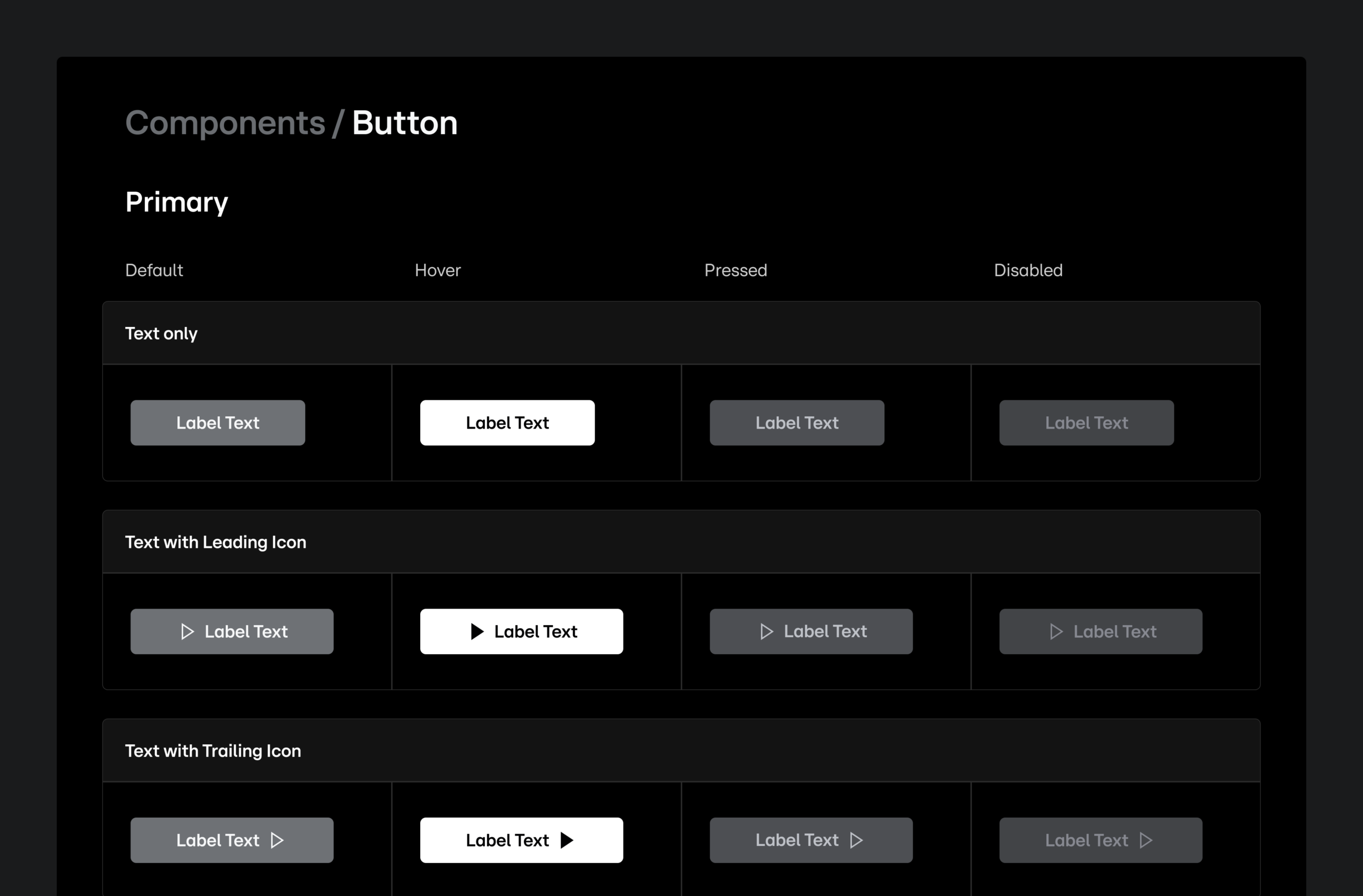
Task: Click the Pressed trailing-icon Label Text button
Action: click(x=811, y=840)
